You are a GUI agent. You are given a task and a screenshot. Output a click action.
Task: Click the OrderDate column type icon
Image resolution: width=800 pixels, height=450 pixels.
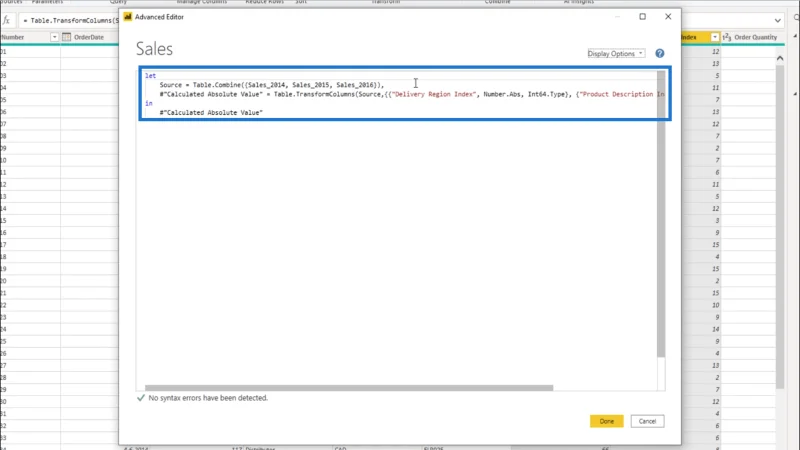66,37
